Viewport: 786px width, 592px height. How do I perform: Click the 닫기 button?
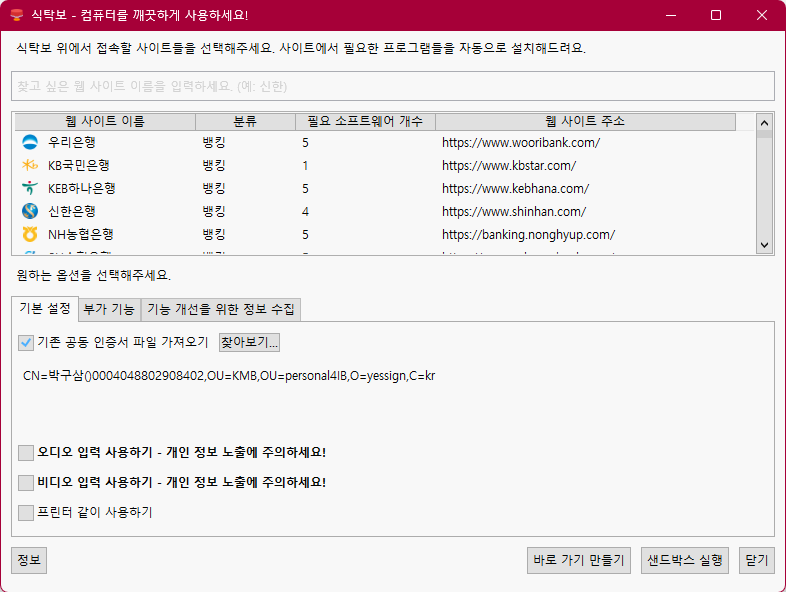pos(757,560)
